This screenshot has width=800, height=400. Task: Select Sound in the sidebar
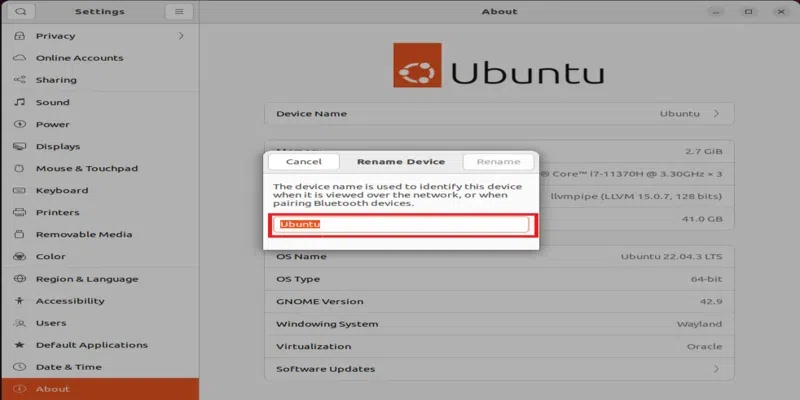tap(99, 102)
